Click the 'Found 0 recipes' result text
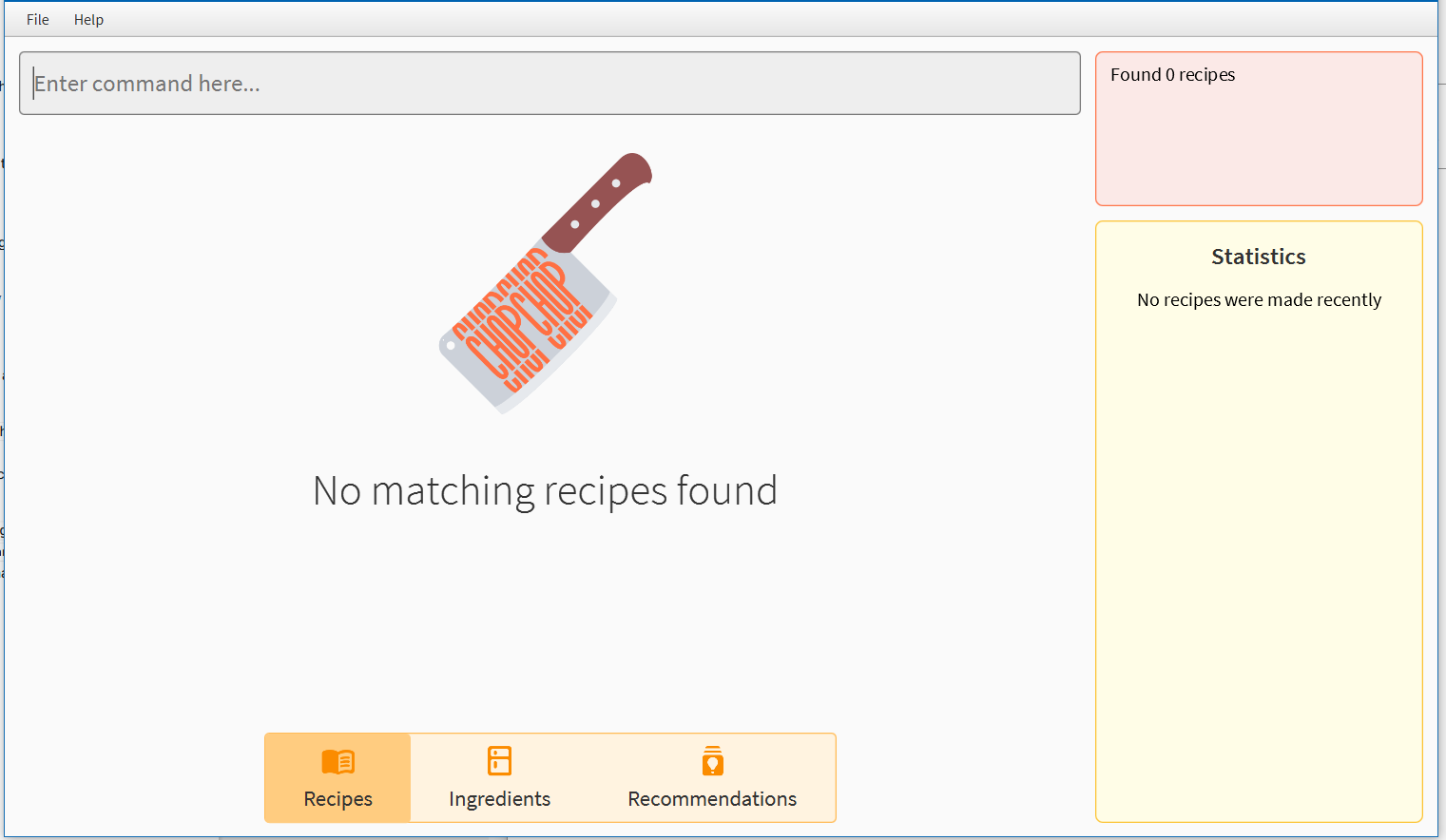Screen dimensions: 1446x840 [x=1172, y=75]
